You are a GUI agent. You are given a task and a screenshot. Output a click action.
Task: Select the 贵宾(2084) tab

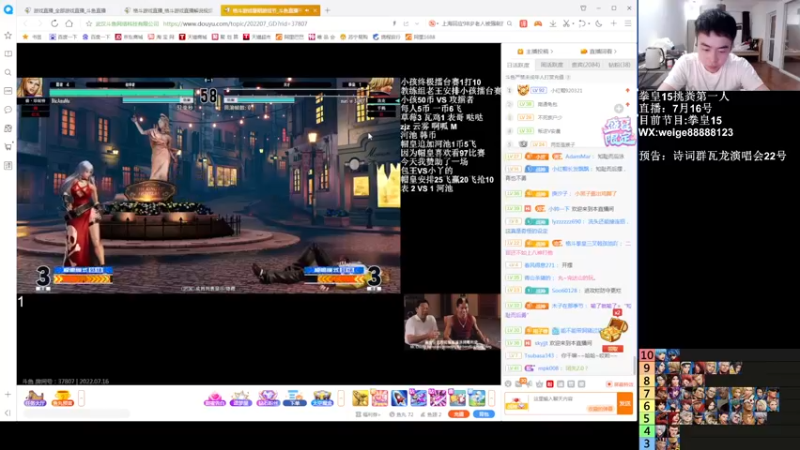point(585,65)
